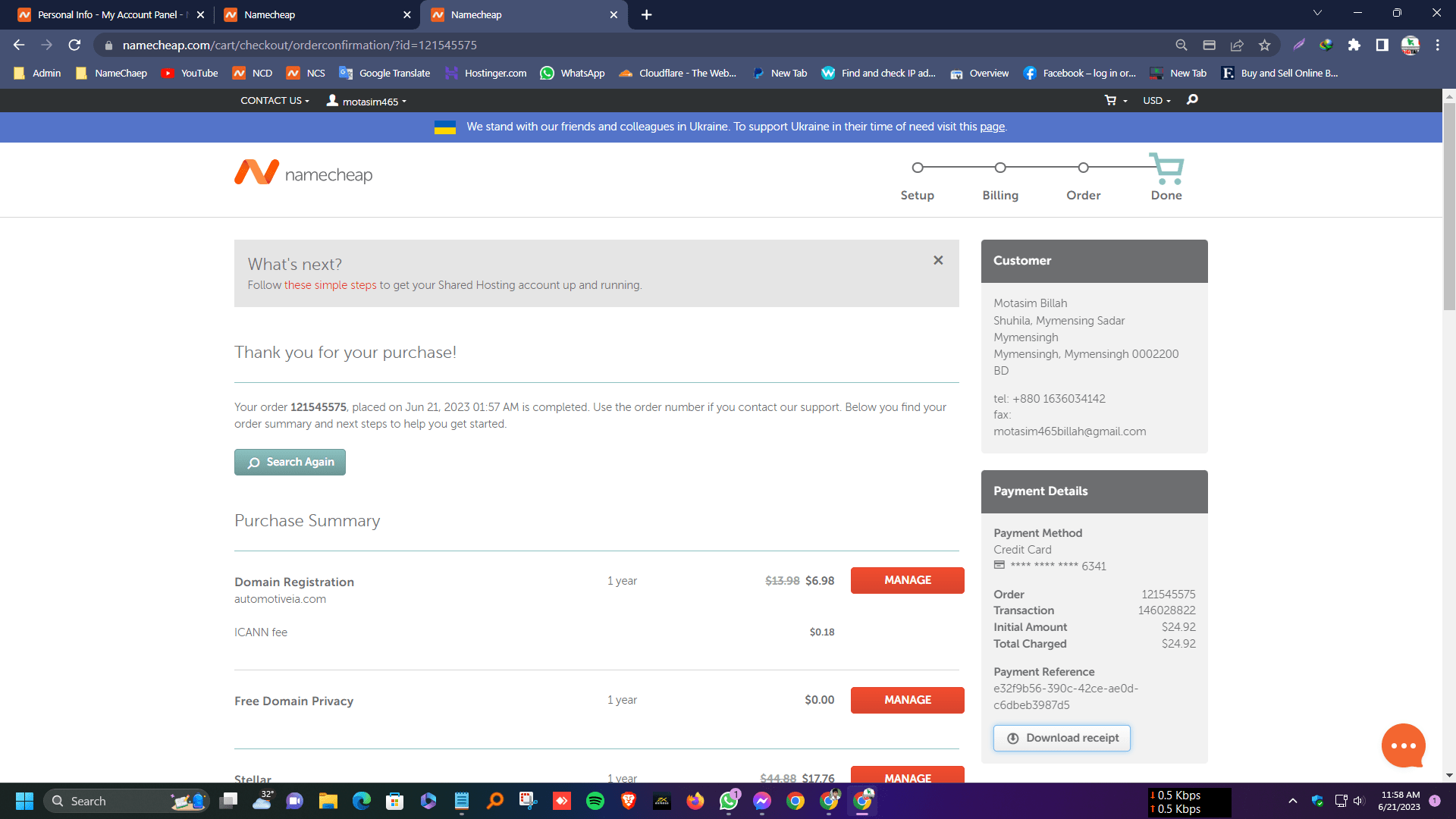The width and height of the screenshot is (1456, 819).
Task: Open the Google Translate bookmark
Action: tap(385, 73)
